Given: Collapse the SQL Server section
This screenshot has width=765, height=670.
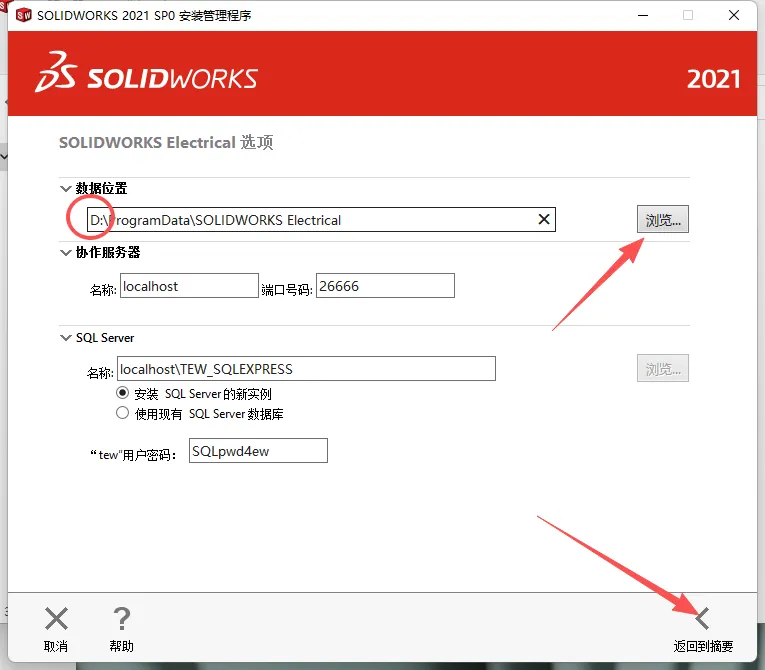Looking at the screenshot, I should tap(65, 338).
